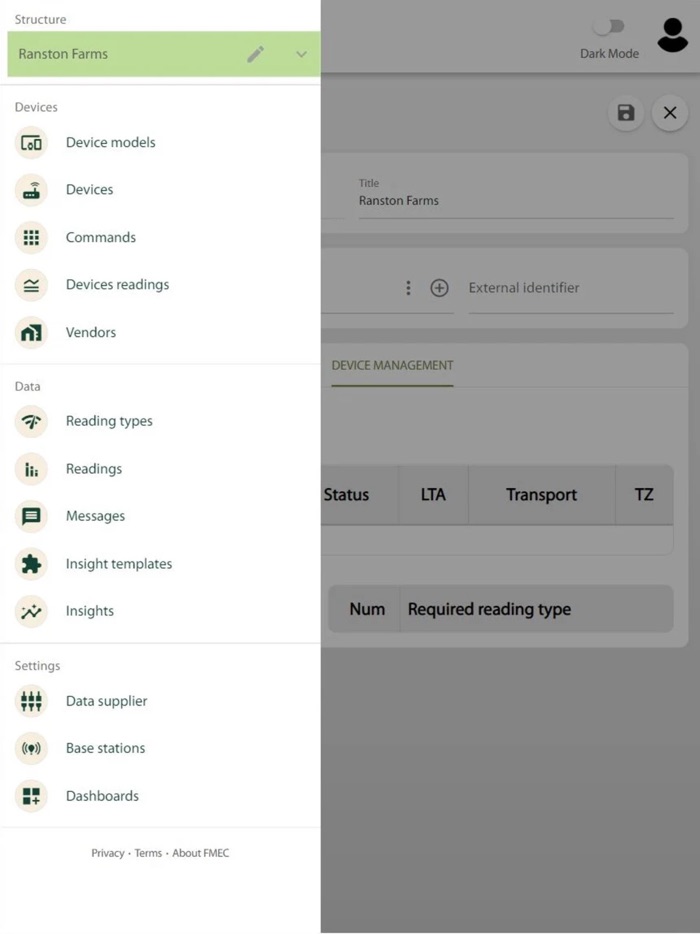This screenshot has width=700, height=934.
Task: Open Insight templates puzzle icon
Action: point(31,563)
